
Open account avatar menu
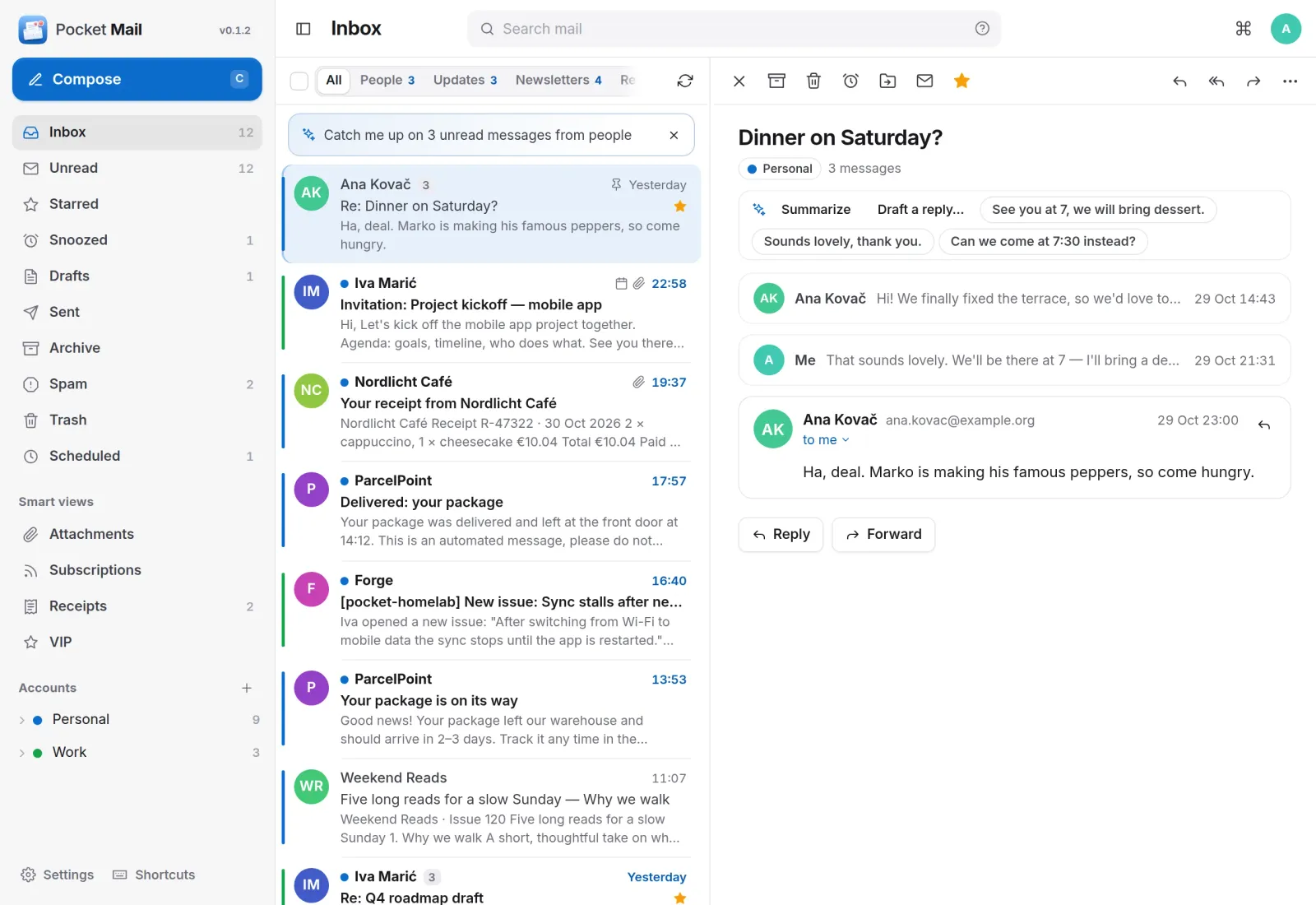tap(1286, 29)
